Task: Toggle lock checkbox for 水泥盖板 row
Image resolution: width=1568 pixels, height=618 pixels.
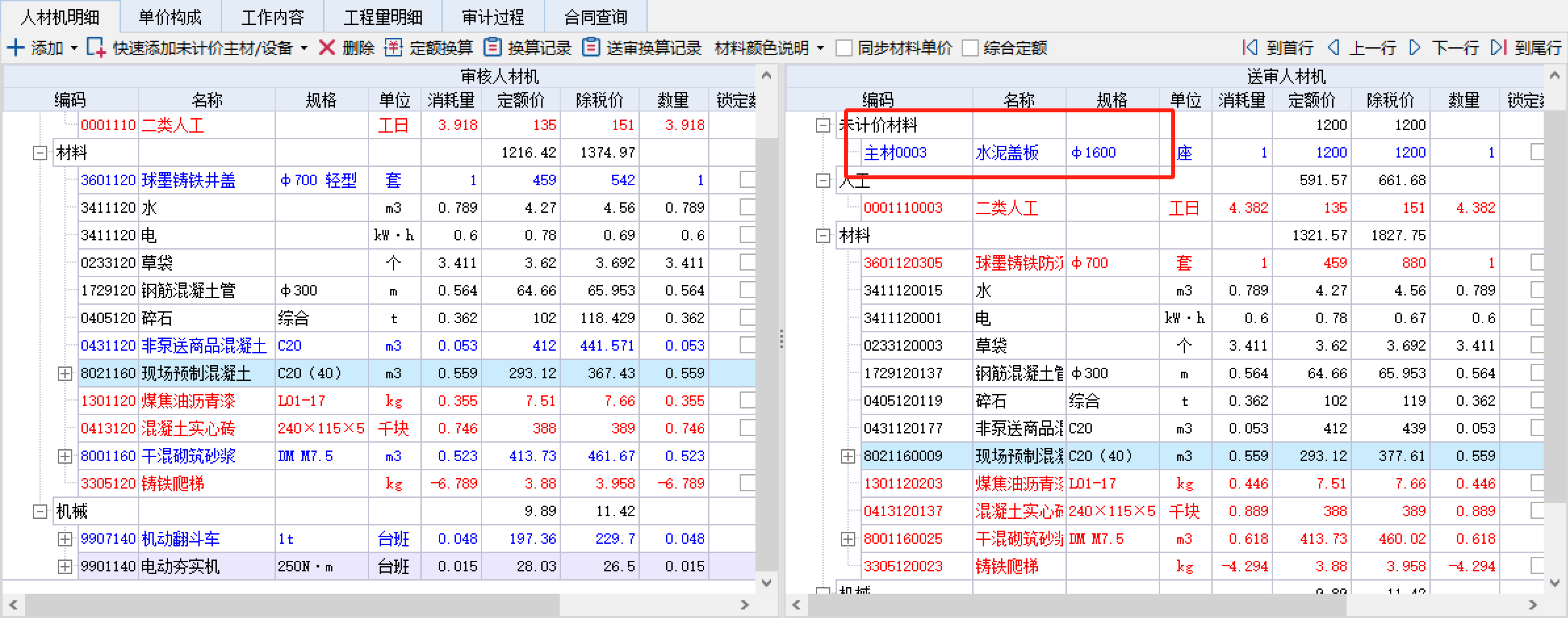Action: 1537,152
